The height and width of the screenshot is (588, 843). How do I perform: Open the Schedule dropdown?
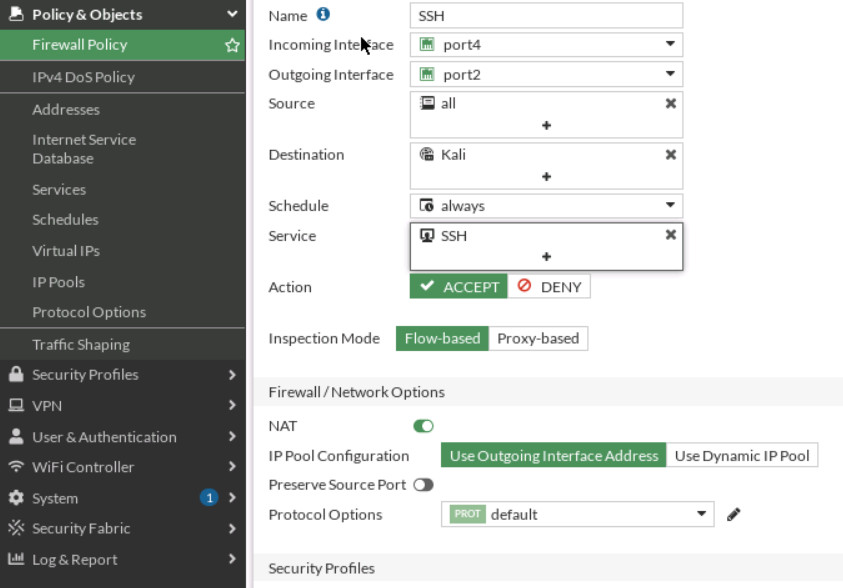pos(672,205)
